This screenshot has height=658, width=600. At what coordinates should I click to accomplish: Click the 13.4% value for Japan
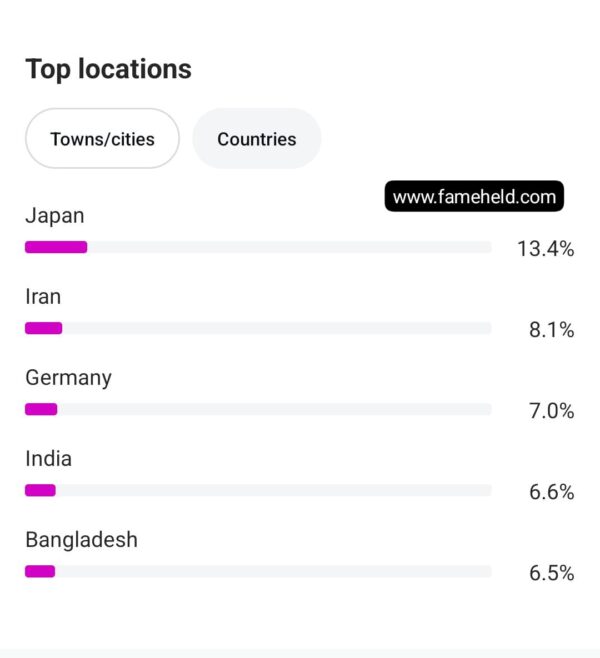[545, 248]
